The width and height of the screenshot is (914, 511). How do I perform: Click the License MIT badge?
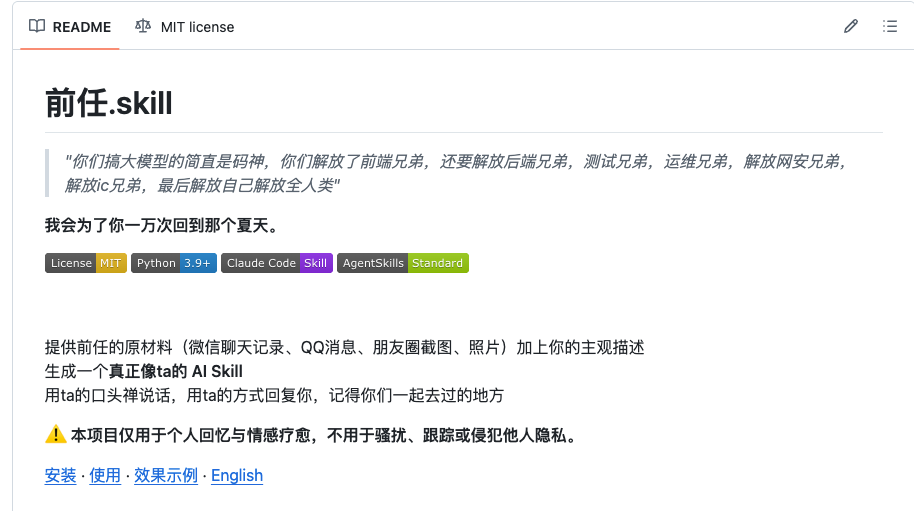point(86,263)
